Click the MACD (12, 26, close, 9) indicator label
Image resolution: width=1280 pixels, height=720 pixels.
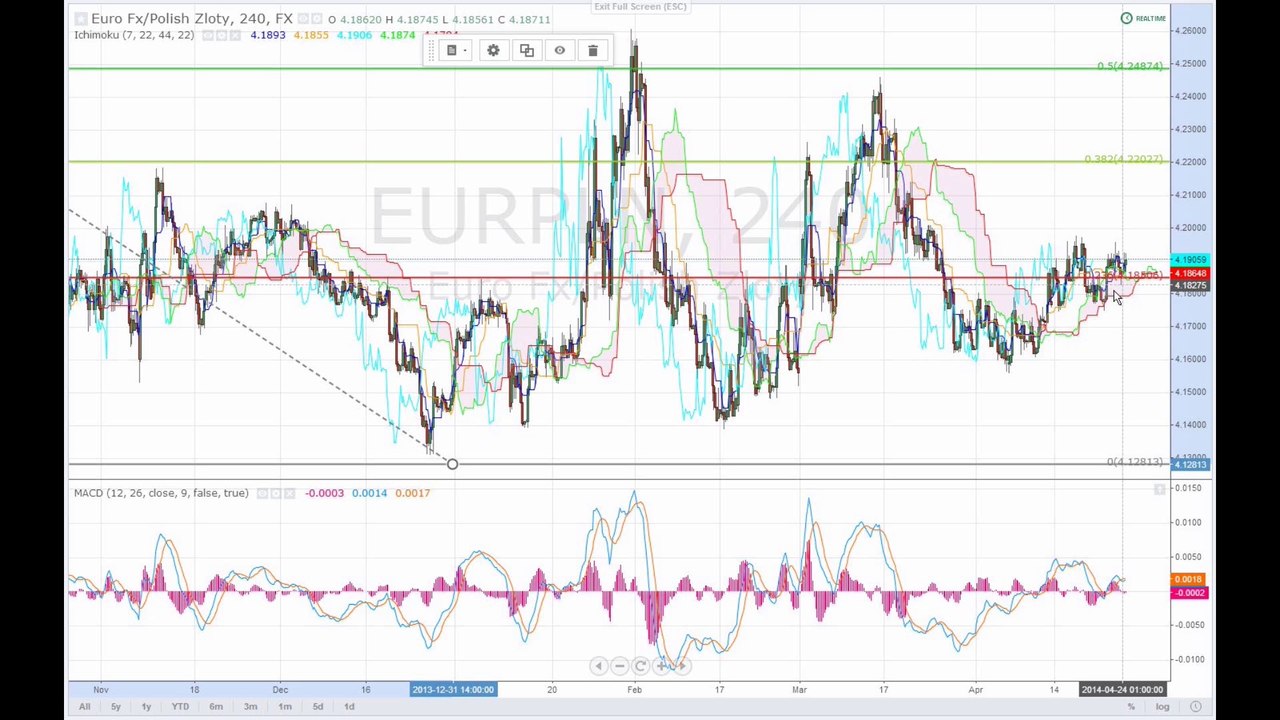[x=161, y=493]
